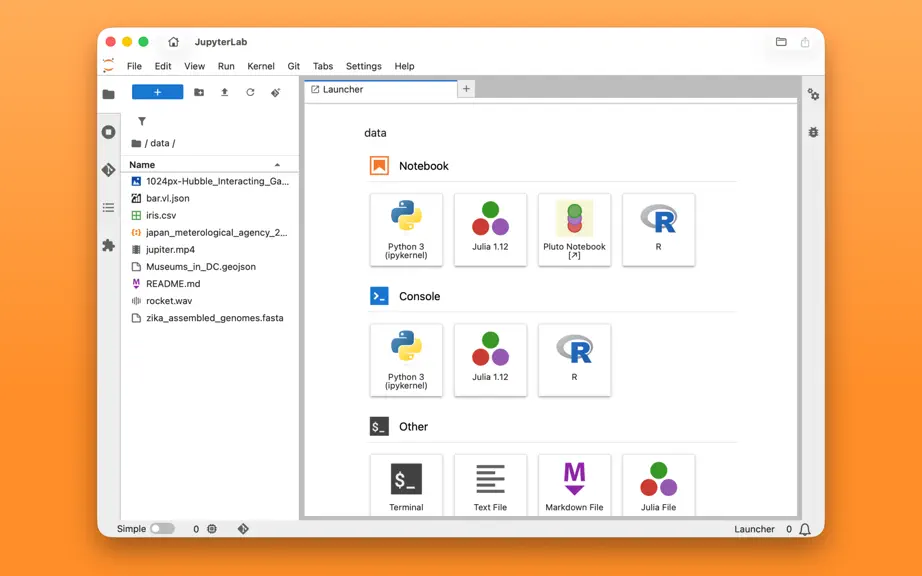Viewport: 922px width, 576px height.
Task: Create a new folder via toolbar icon
Action: pyautogui.click(x=199, y=92)
